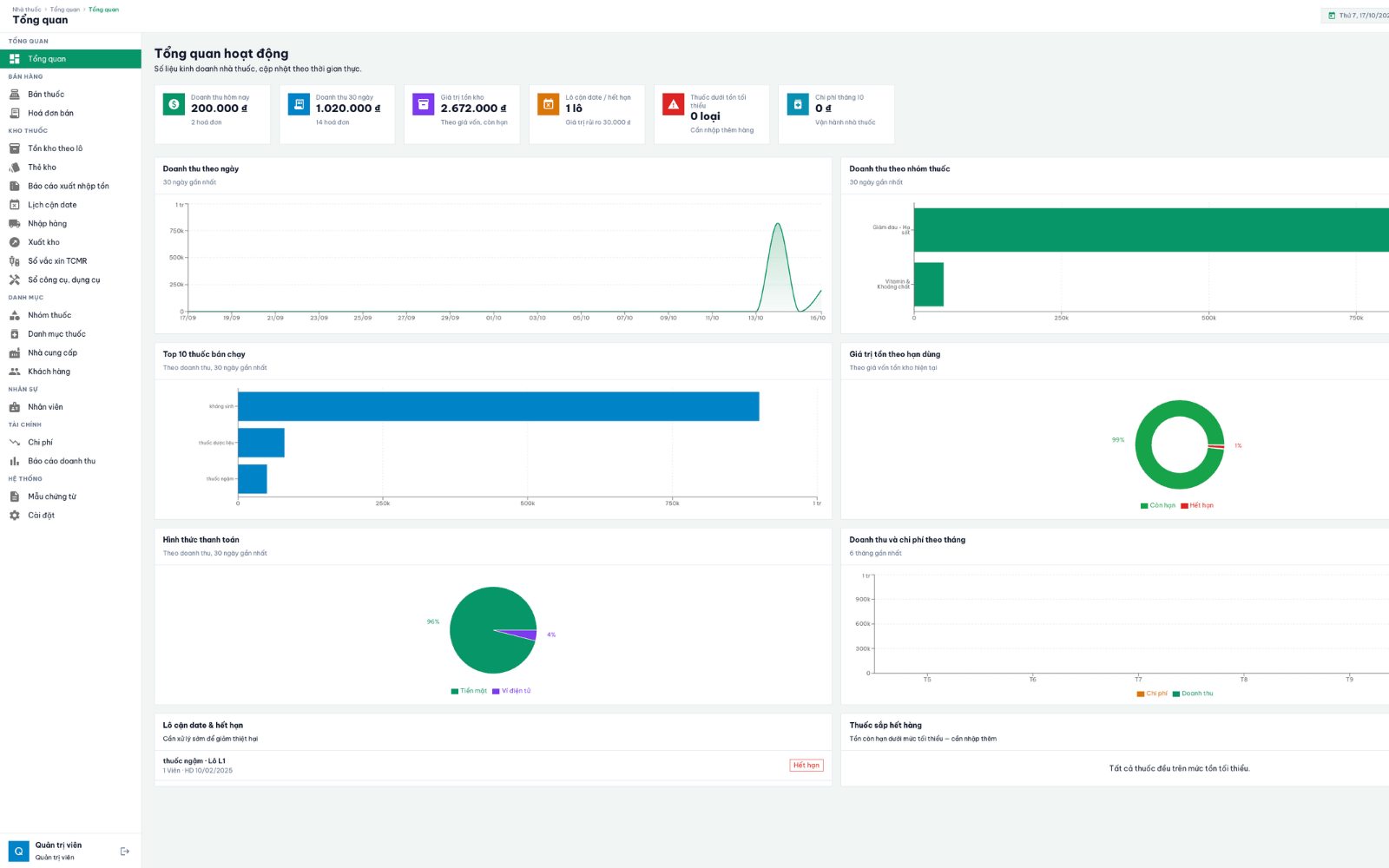1389x868 pixels.
Task: Click the red warning icon for Thuốc dưới tồn tối thiểu
Action: point(674,104)
